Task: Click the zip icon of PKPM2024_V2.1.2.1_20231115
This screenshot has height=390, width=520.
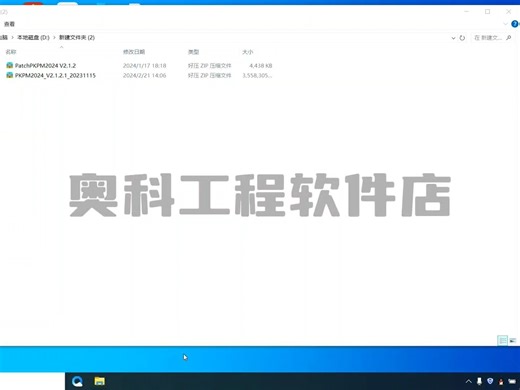Action: (x=10, y=75)
